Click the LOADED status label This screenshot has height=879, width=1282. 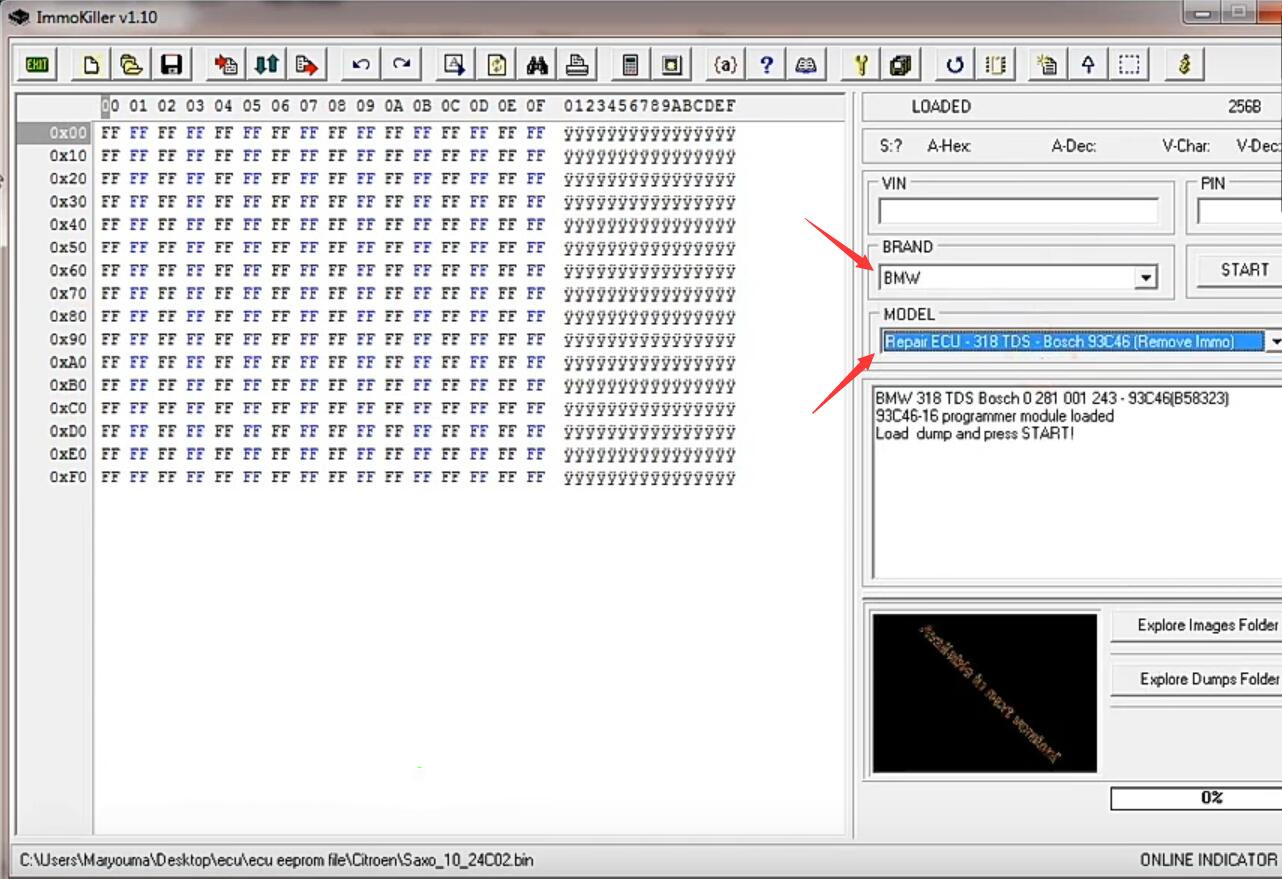point(941,107)
